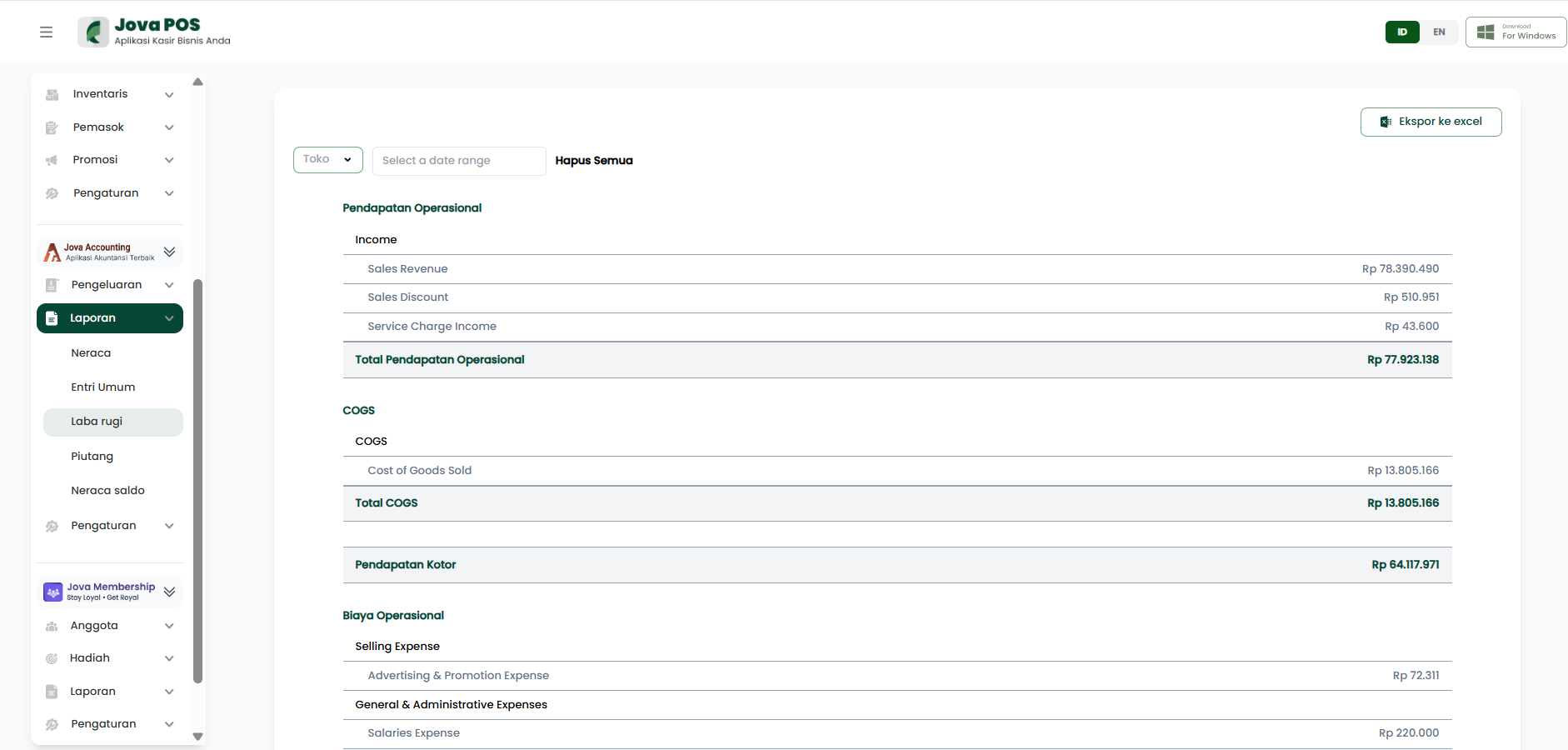Image resolution: width=1568 pixels, height=750 pixels.
Task: Click the sidebar scroll up arrow
Action: point(198,82)
